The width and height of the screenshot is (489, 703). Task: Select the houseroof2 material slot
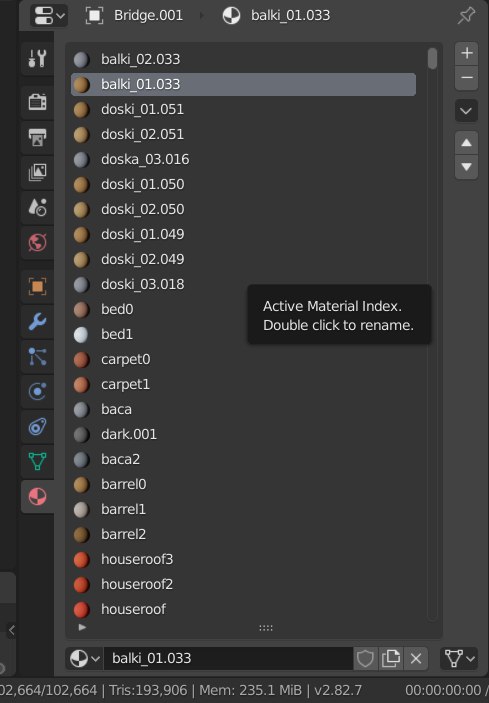243,584
